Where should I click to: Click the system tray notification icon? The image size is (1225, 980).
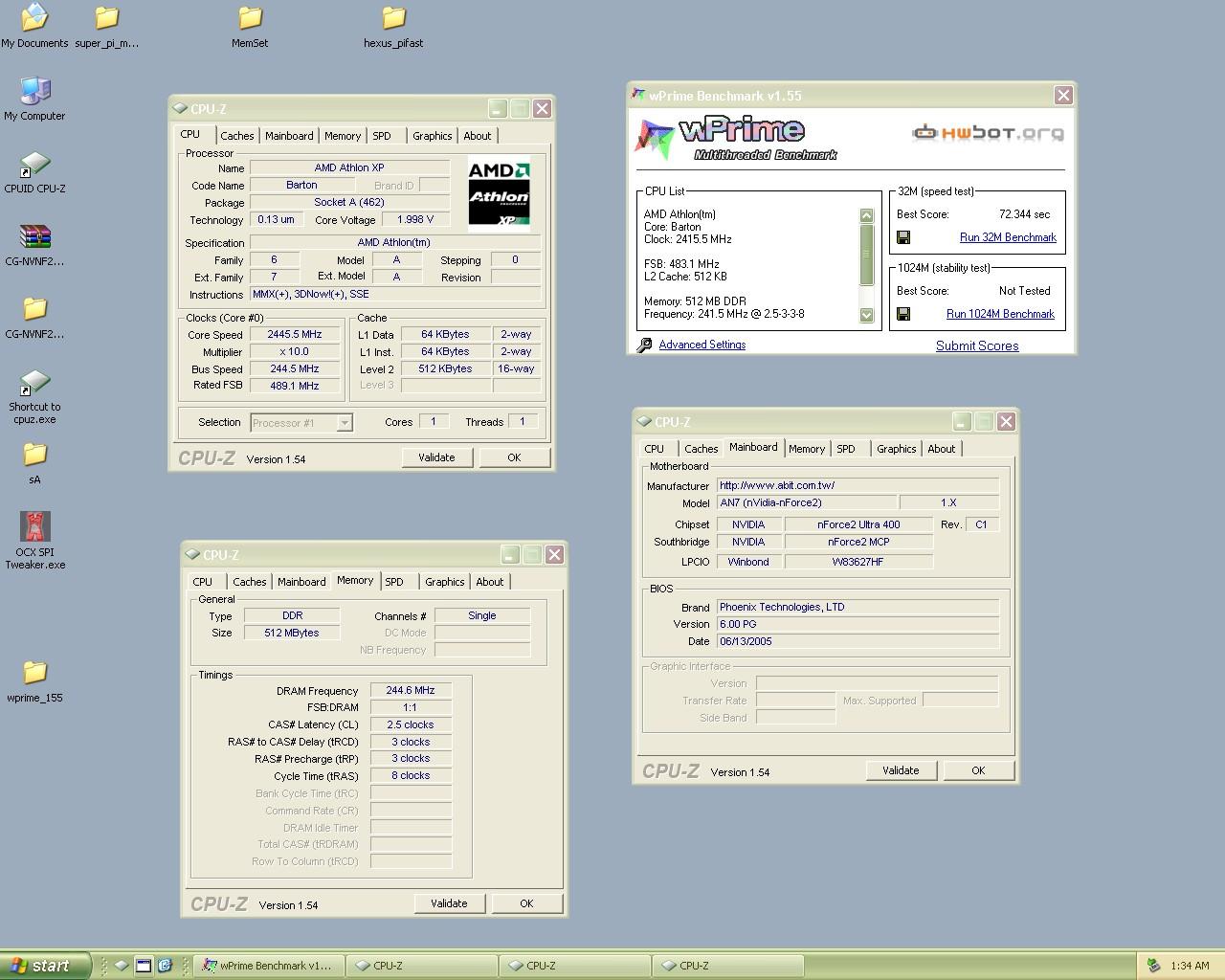[x=1154, y=966]
